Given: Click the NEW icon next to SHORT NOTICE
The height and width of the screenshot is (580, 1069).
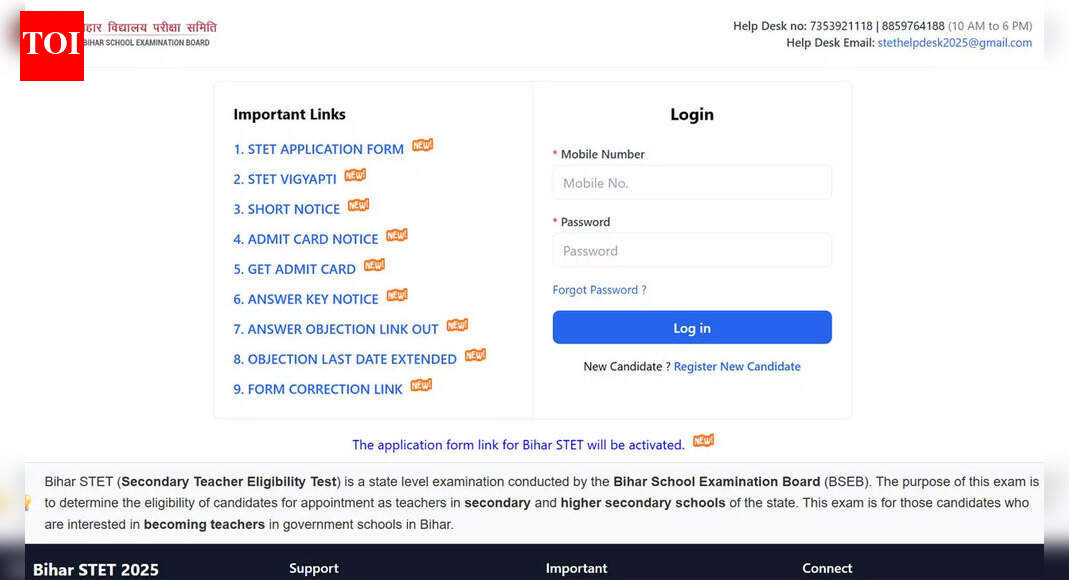Looking at the screenshot, I should point(359,205).
